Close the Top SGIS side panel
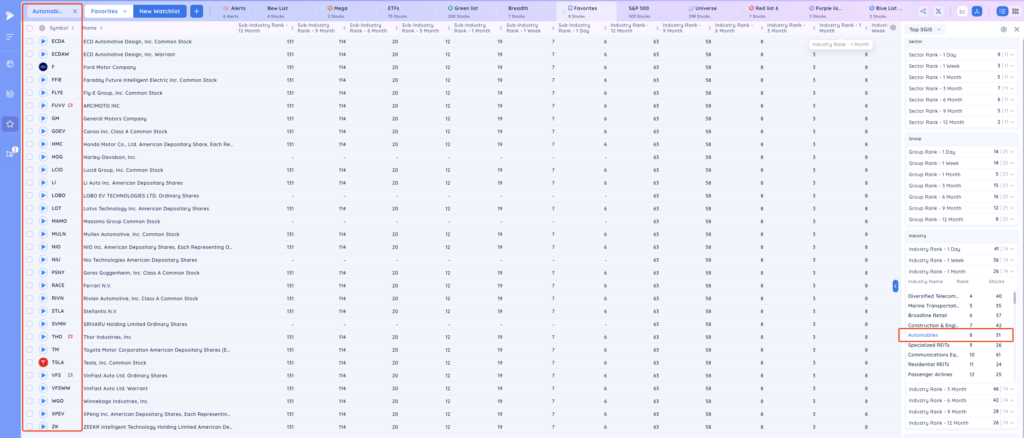This screenshot has width=1024, height=438. click(x=1016, y=29)
